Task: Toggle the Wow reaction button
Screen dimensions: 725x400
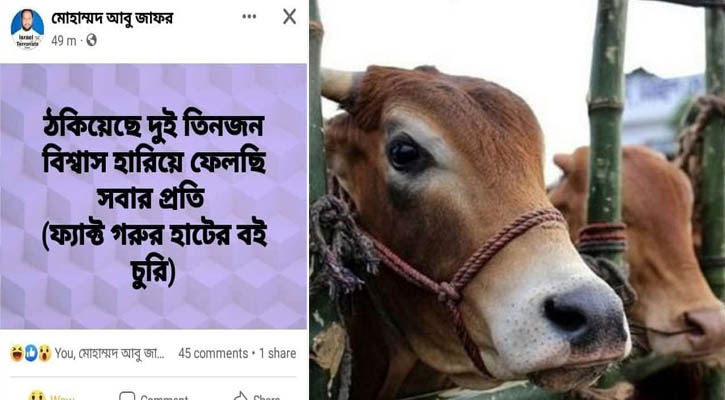Action: tap(51, 396)
